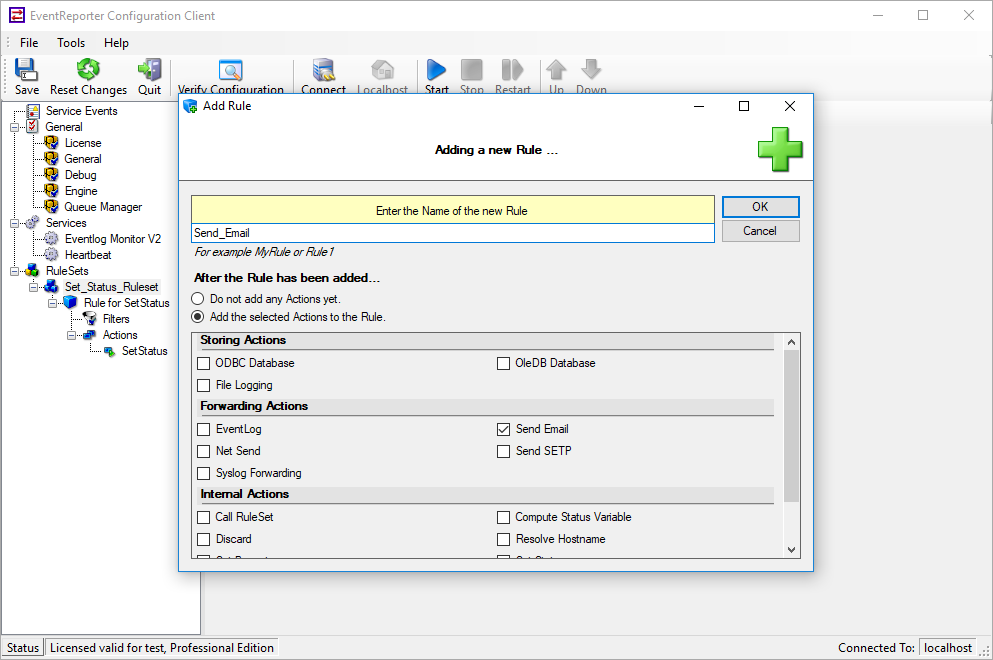Cancel the Add Rule dialog
Screen dimensions: 993x660
761,231
